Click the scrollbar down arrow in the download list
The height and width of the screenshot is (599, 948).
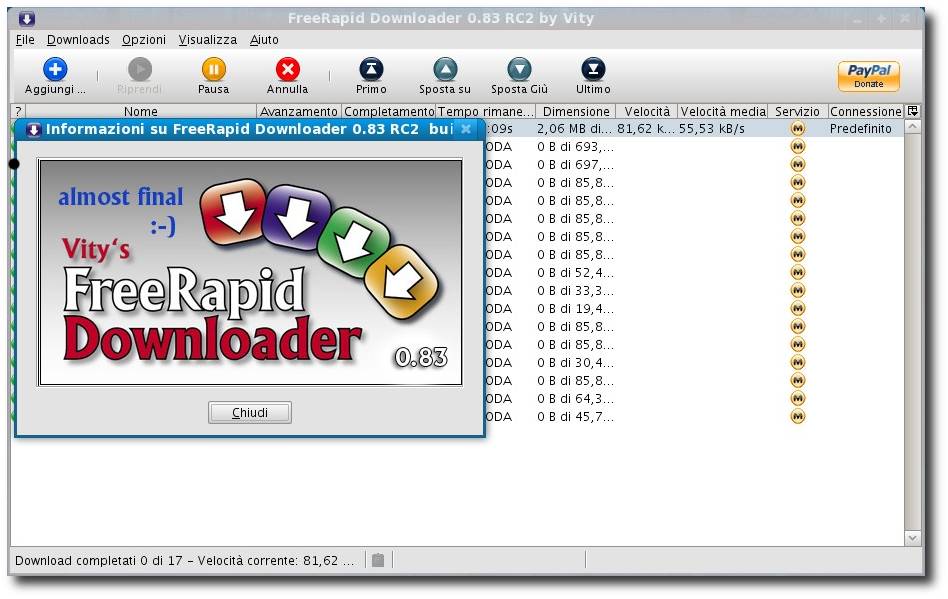tap(912, 538)
